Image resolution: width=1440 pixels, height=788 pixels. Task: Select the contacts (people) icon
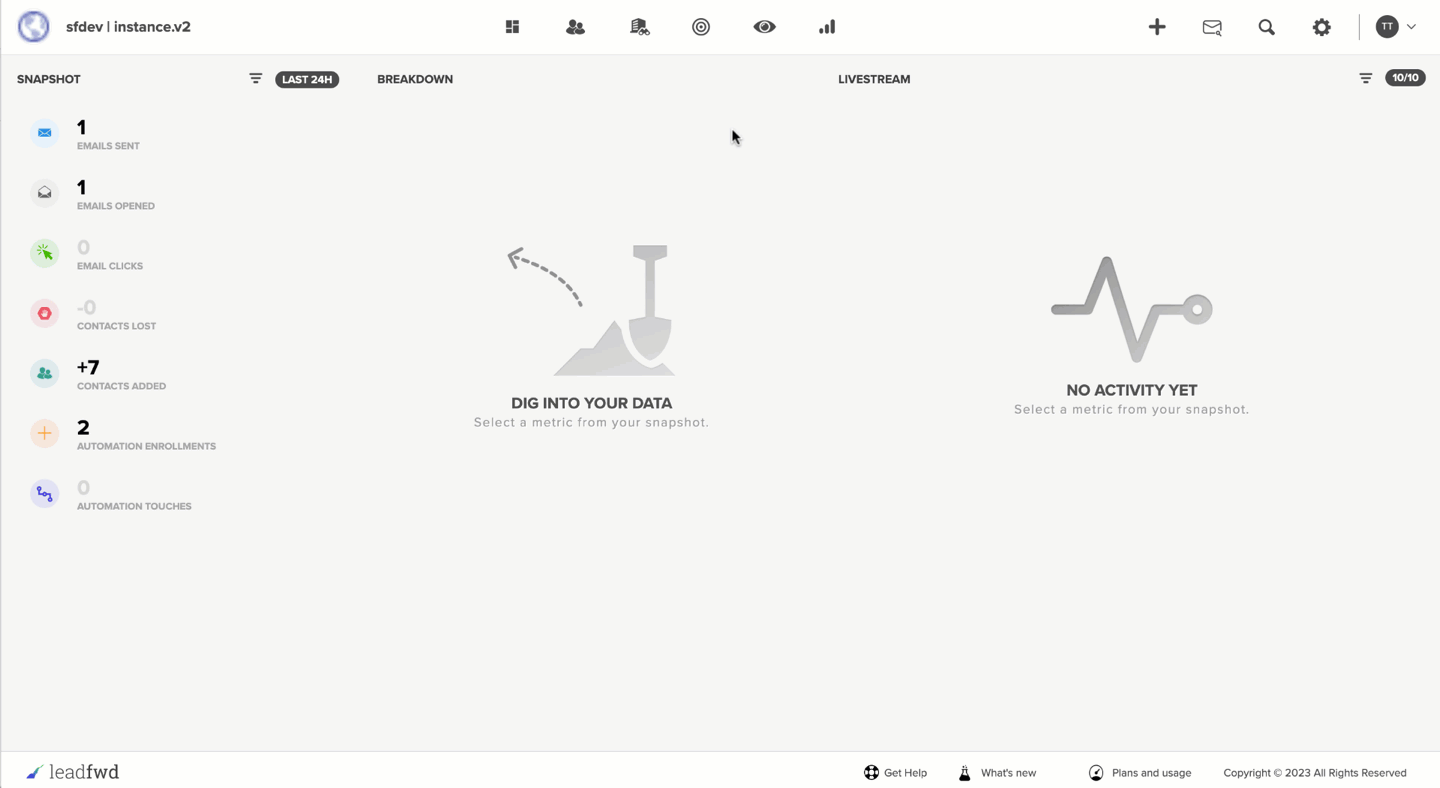click(575, 27)
